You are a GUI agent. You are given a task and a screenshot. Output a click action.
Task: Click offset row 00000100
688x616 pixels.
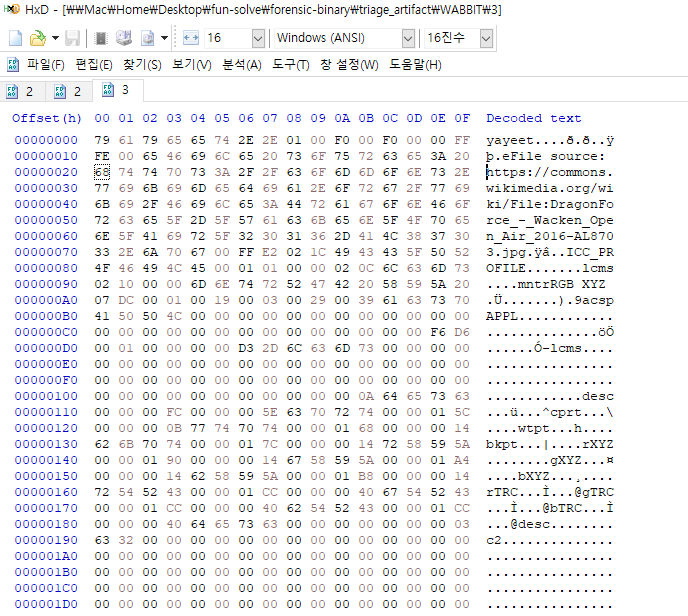46,396
